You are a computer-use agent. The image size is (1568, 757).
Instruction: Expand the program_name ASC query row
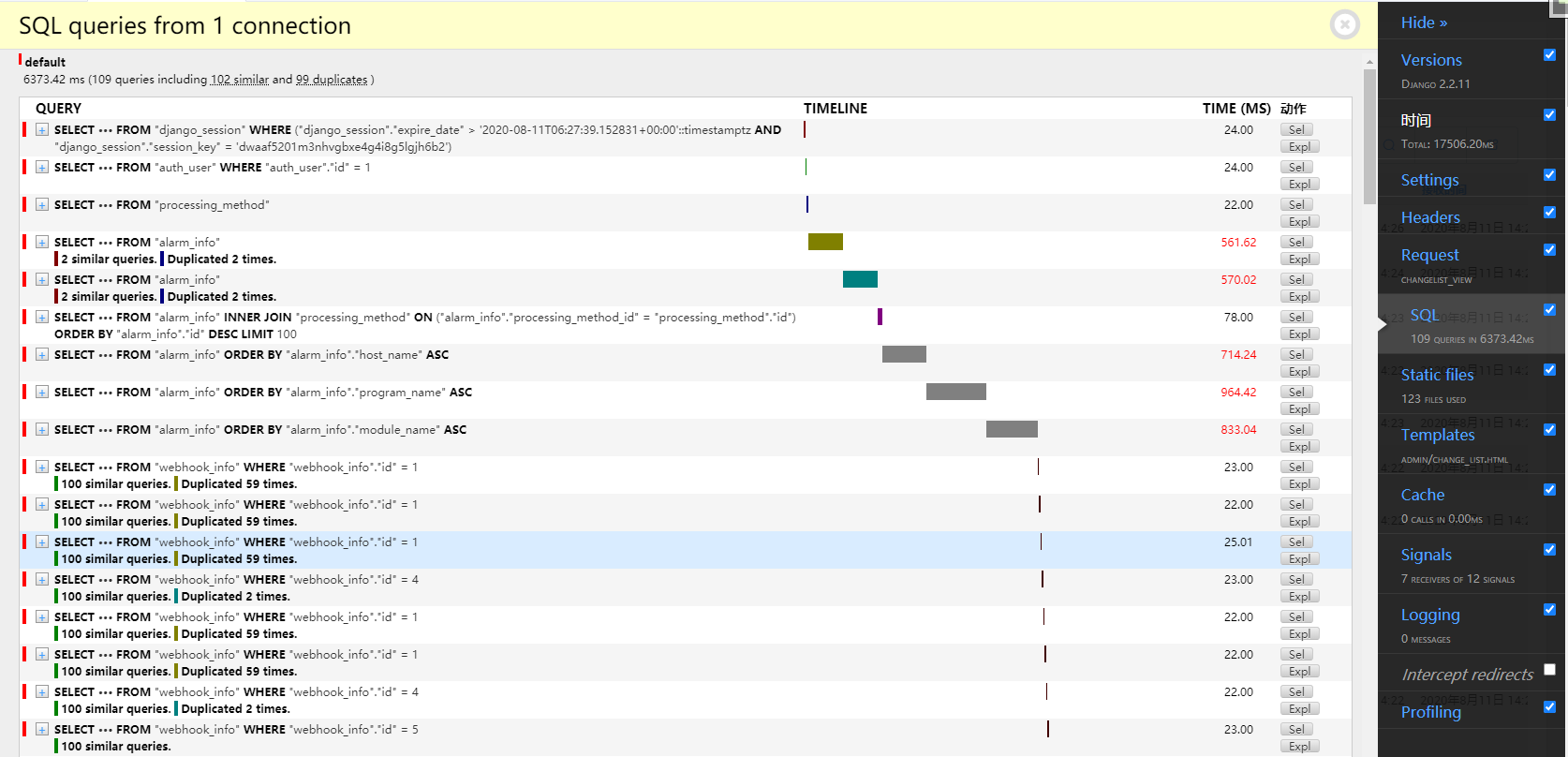(x=42, y=392)
